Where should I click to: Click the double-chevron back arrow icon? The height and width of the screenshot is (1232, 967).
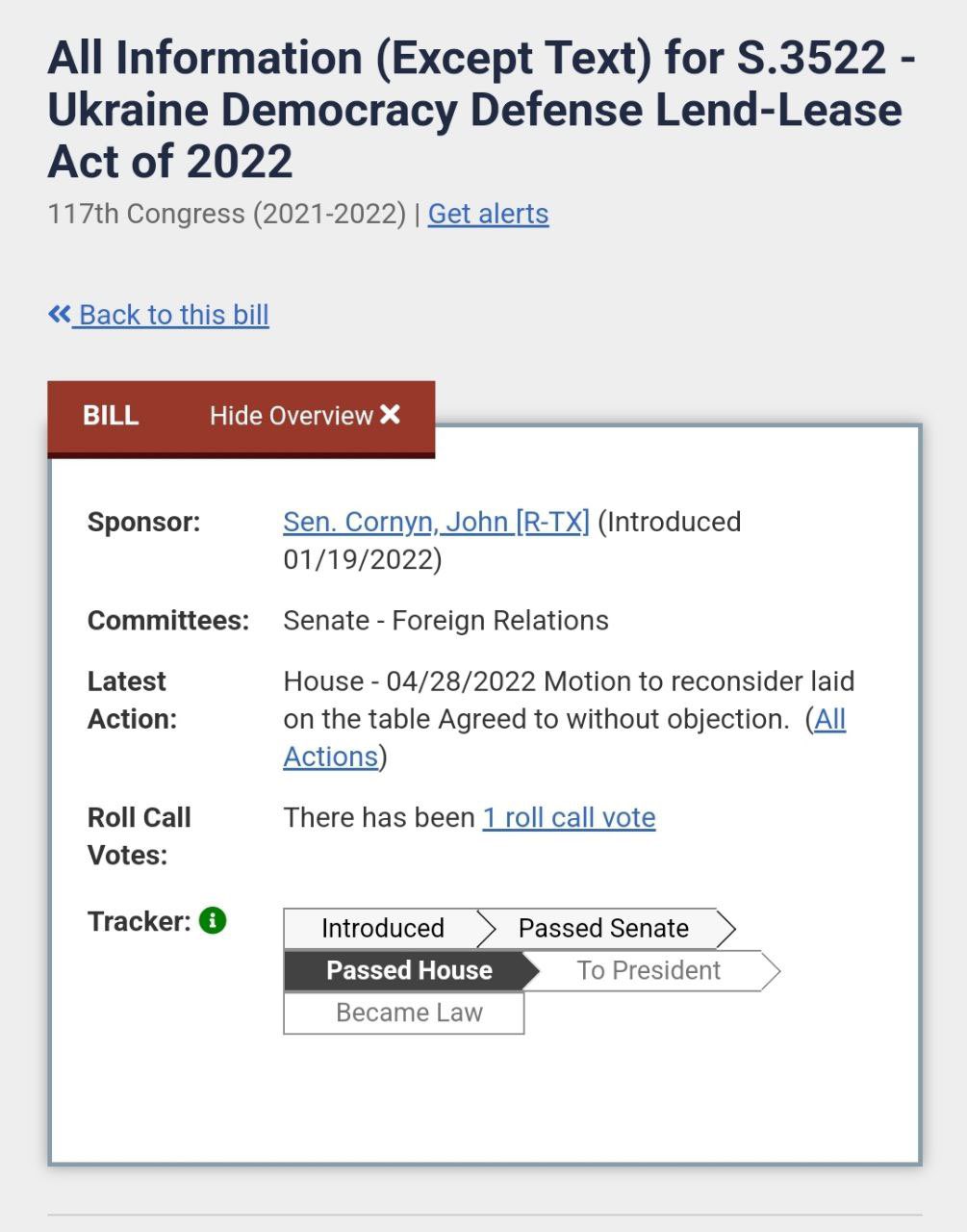(60, 314)
